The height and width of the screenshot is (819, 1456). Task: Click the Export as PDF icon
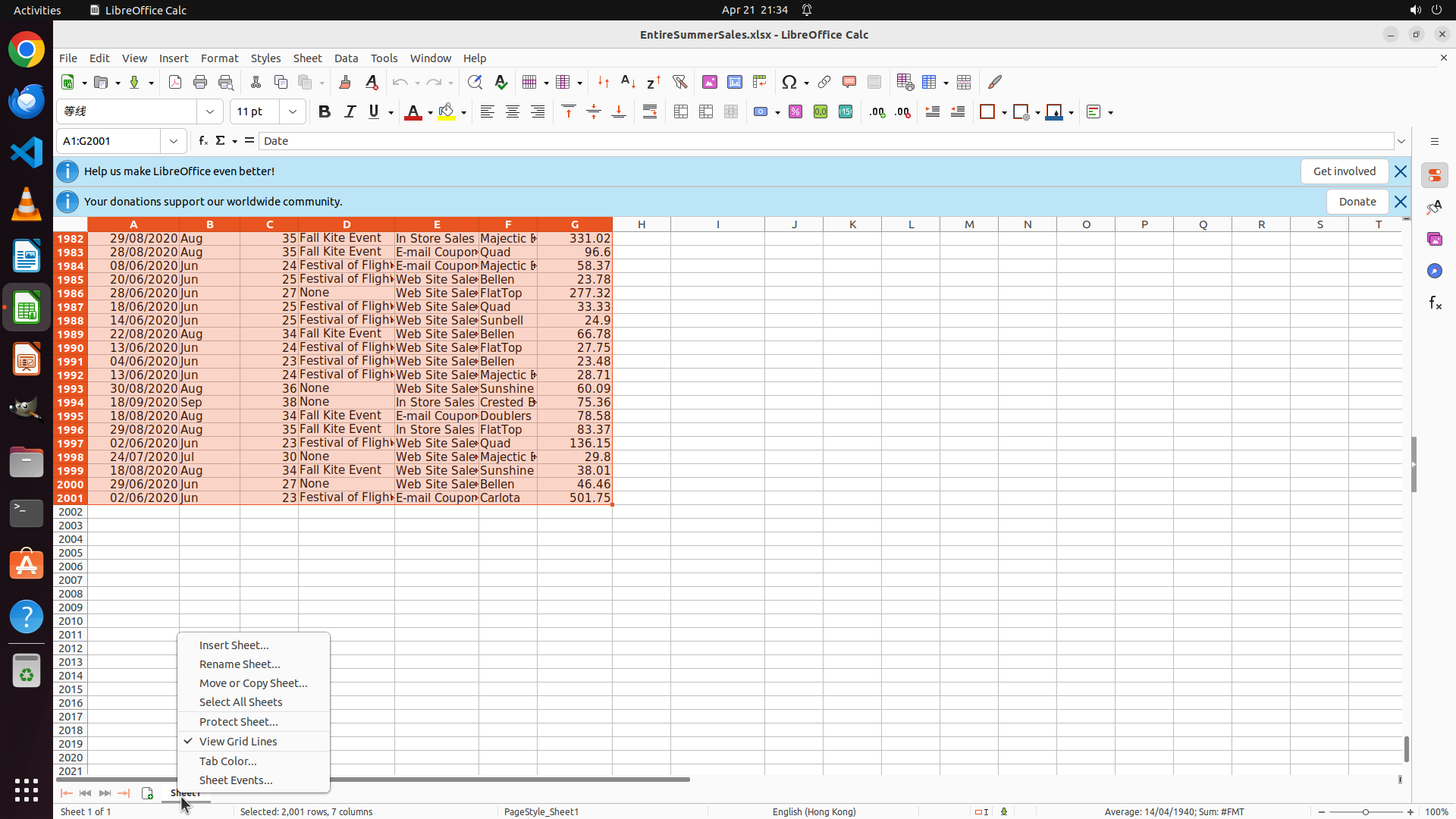(x=175, y=82)
